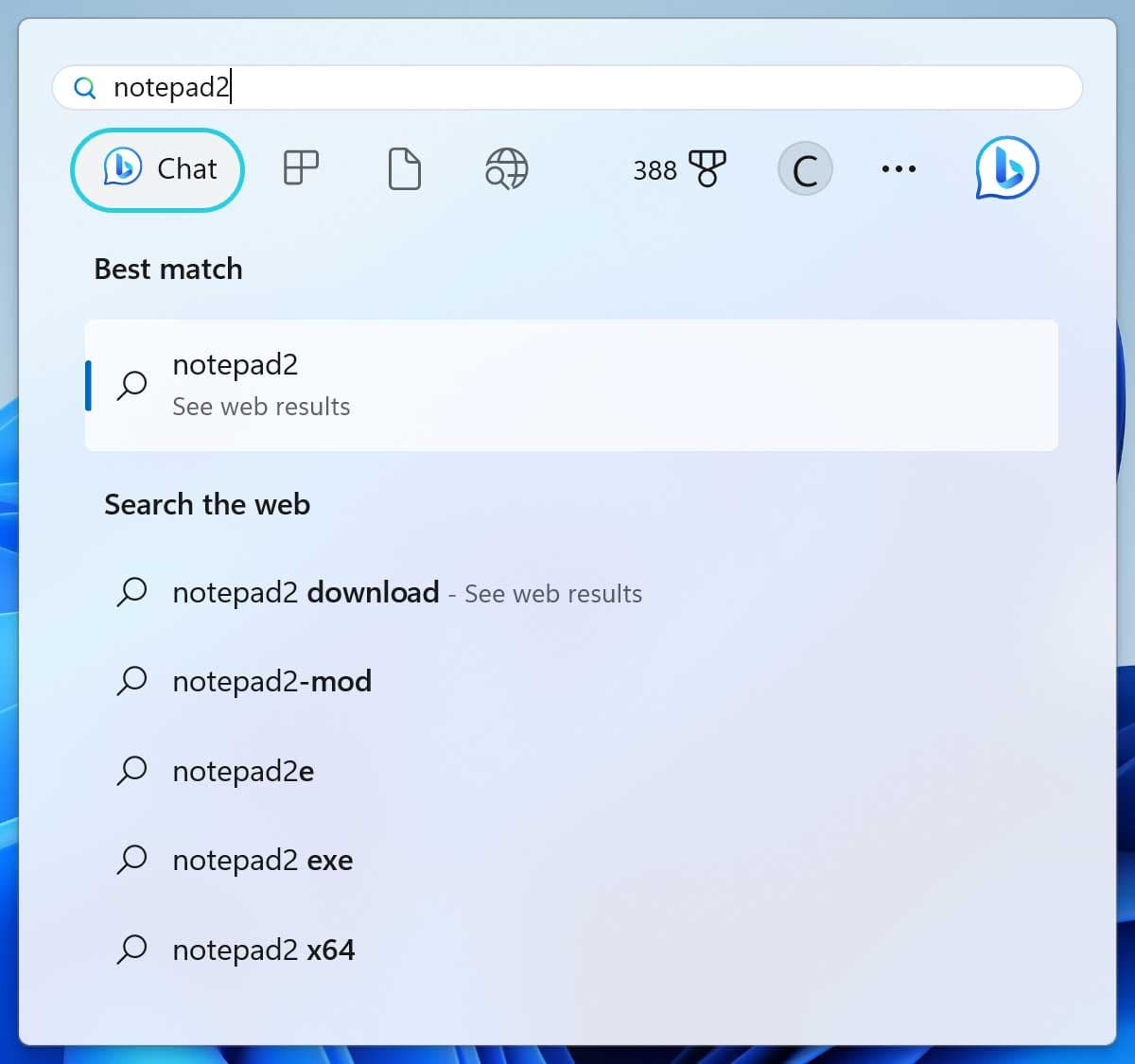Select the 'notepad2-mod' web suggestion
Image resolution: width=1135 pixels, height=1064 pixels.
coord(271,682)
